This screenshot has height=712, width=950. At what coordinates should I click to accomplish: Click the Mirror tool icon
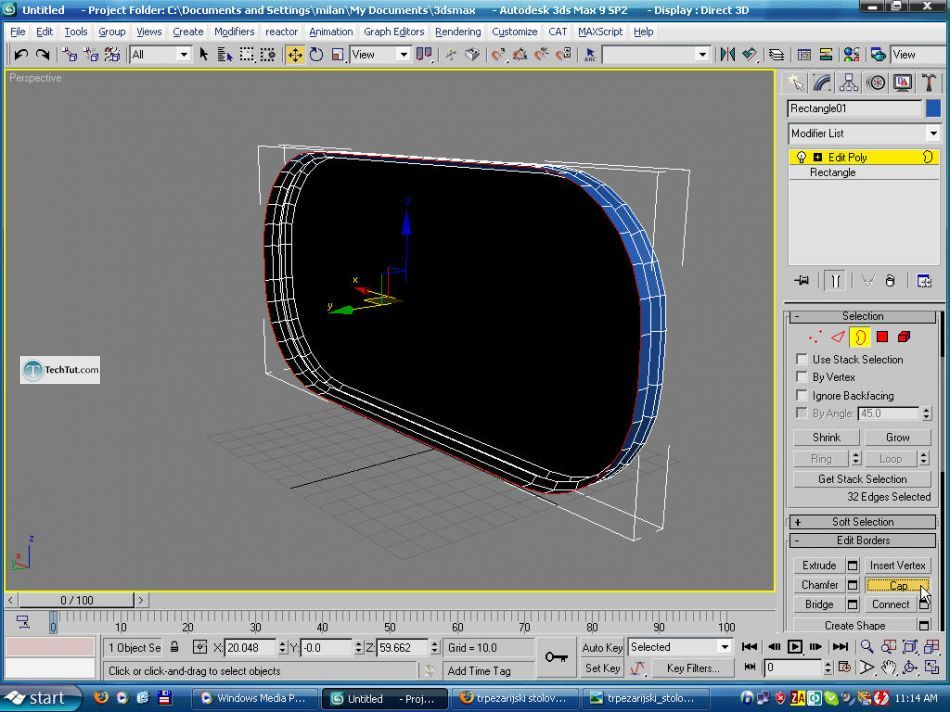[727, 55]
